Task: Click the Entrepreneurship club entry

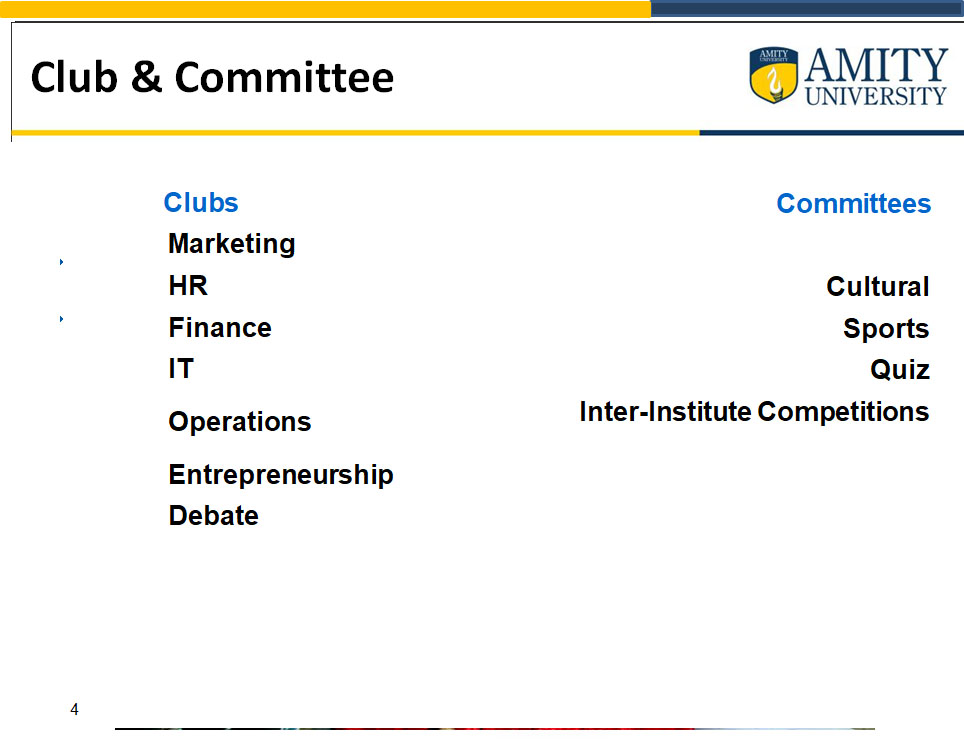Action: point(281,475)
